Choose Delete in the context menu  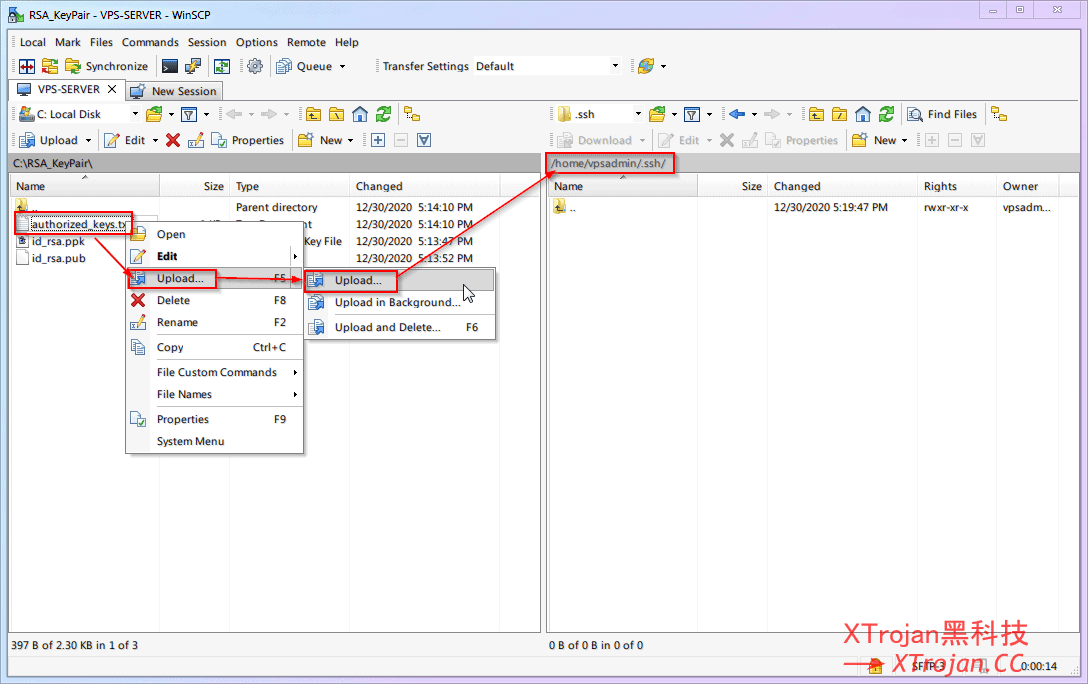[x=214, y=300]
